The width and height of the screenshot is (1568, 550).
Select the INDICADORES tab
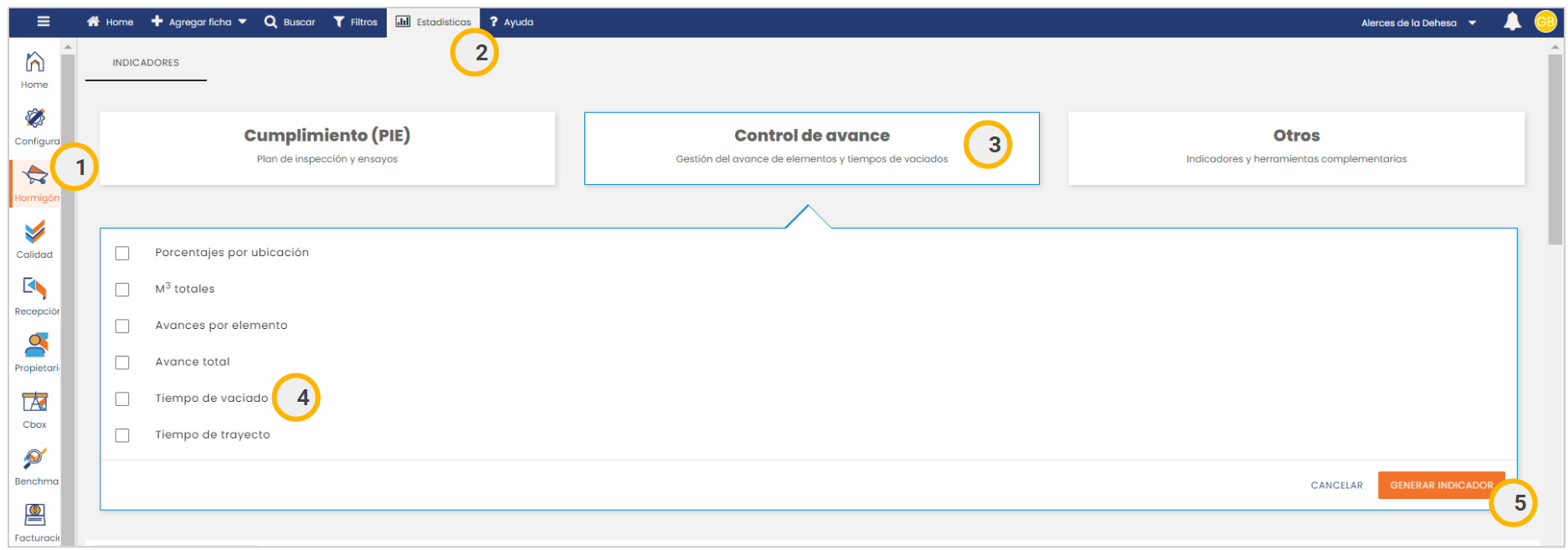point(146,63)
